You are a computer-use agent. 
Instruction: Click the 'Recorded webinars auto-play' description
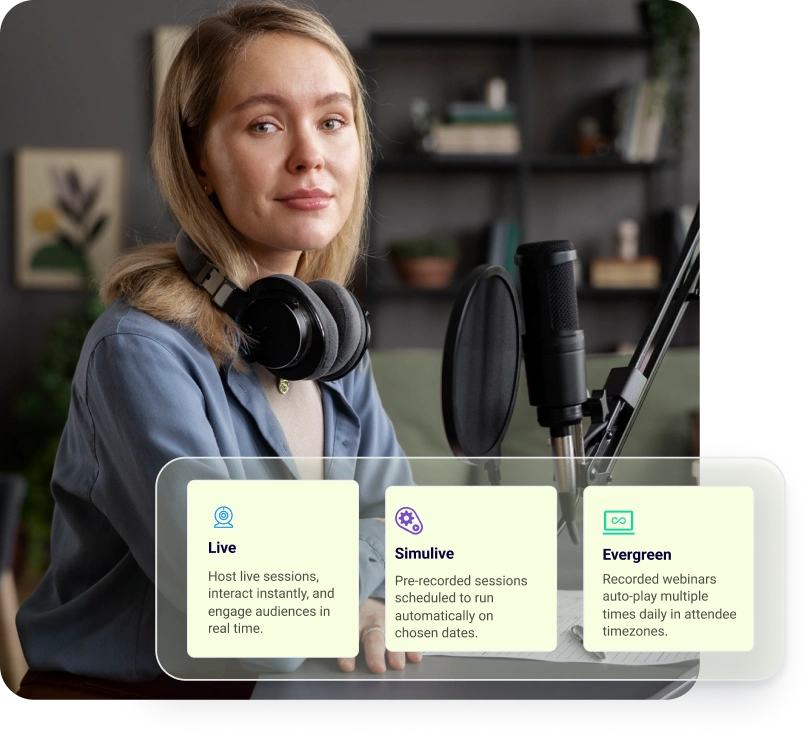(x=668, y=606)
